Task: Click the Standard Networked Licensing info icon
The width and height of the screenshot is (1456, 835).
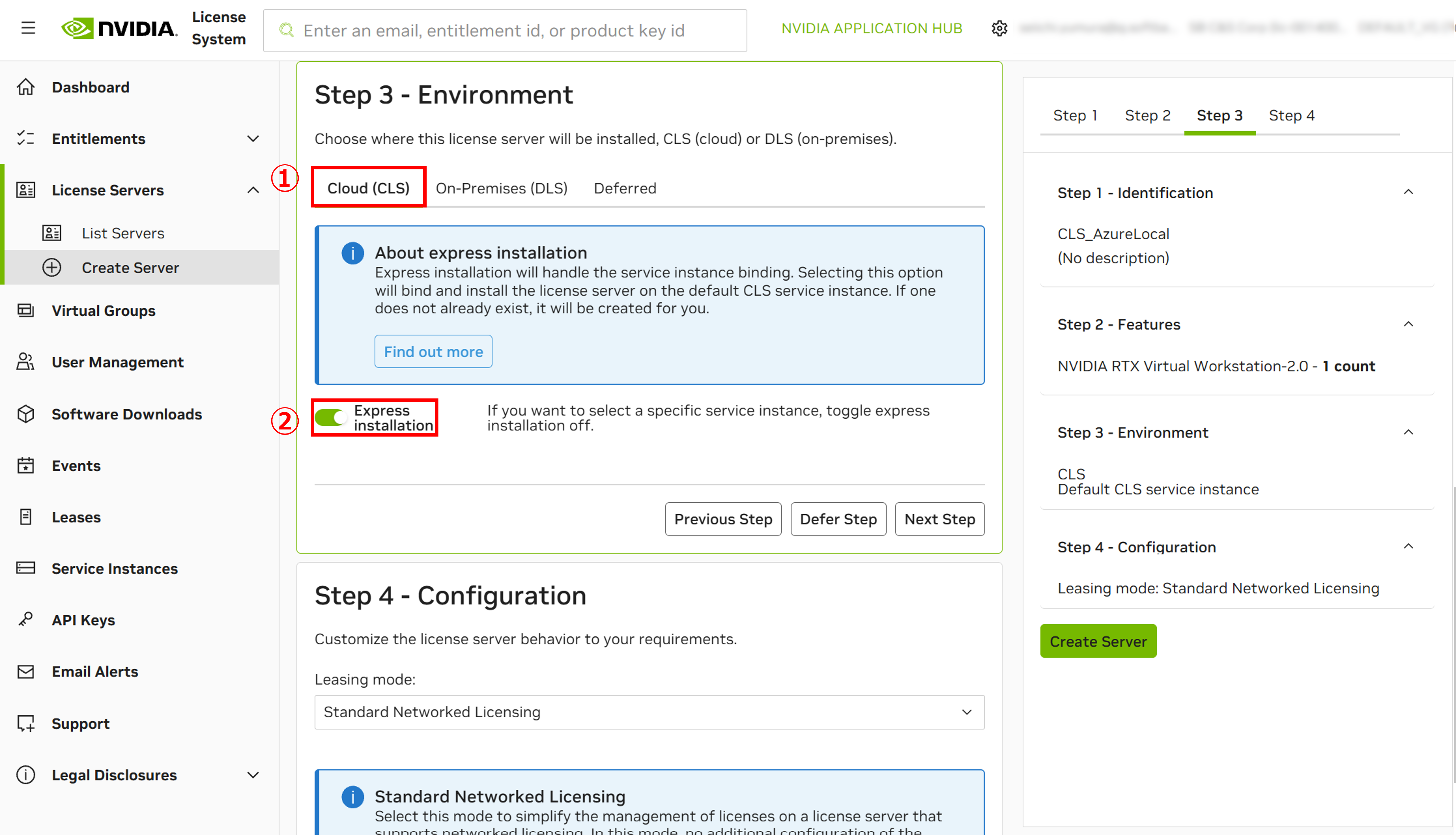Action: [352, 797]
